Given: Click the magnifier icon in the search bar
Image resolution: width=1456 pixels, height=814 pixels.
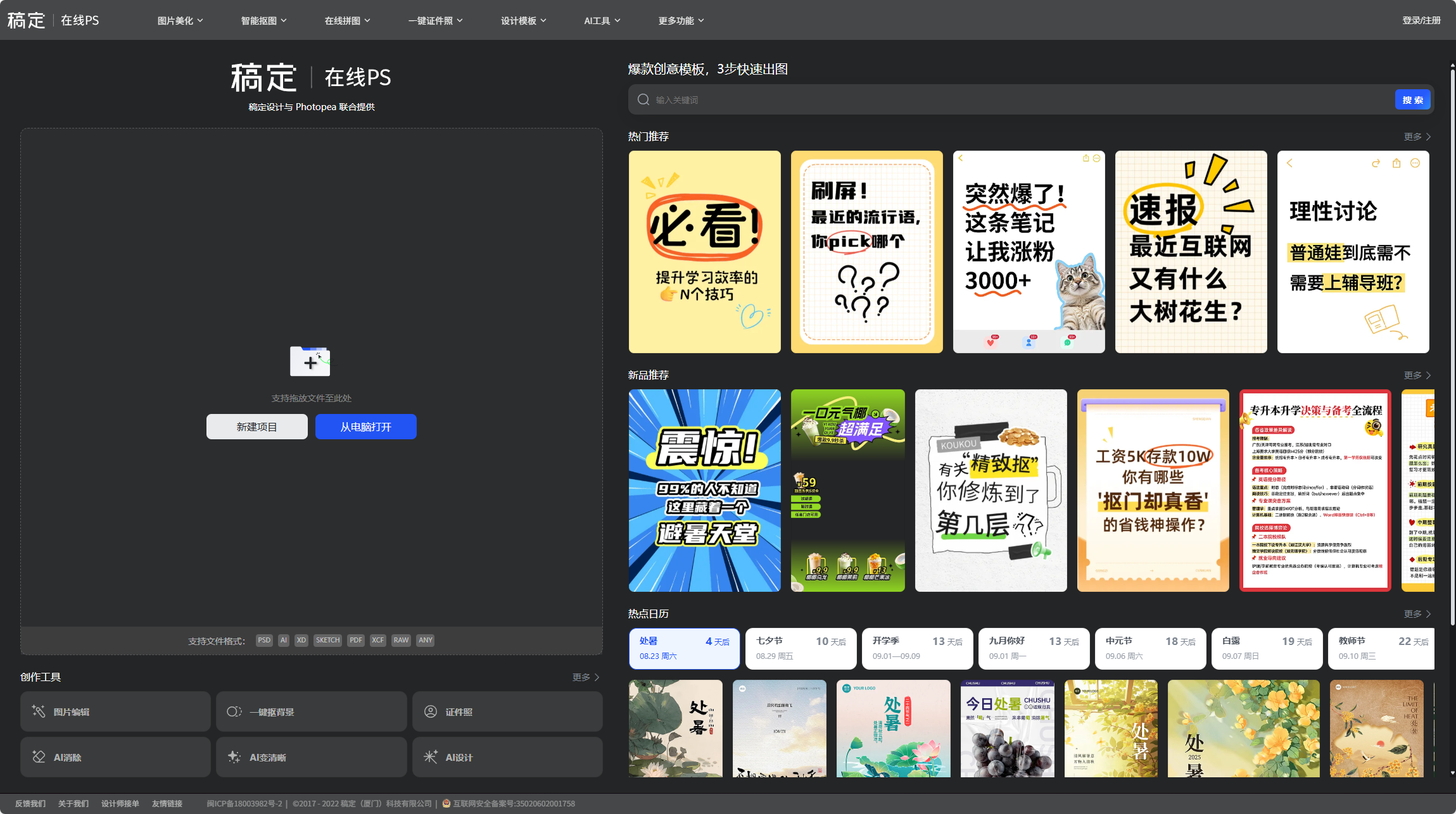Looking at the screenshot, I should pyautogui.click(x=643, y=99).
